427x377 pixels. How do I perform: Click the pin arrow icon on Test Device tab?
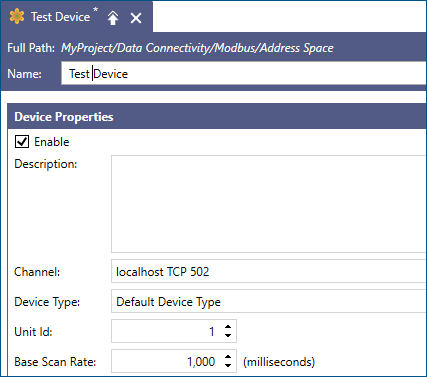113,17
